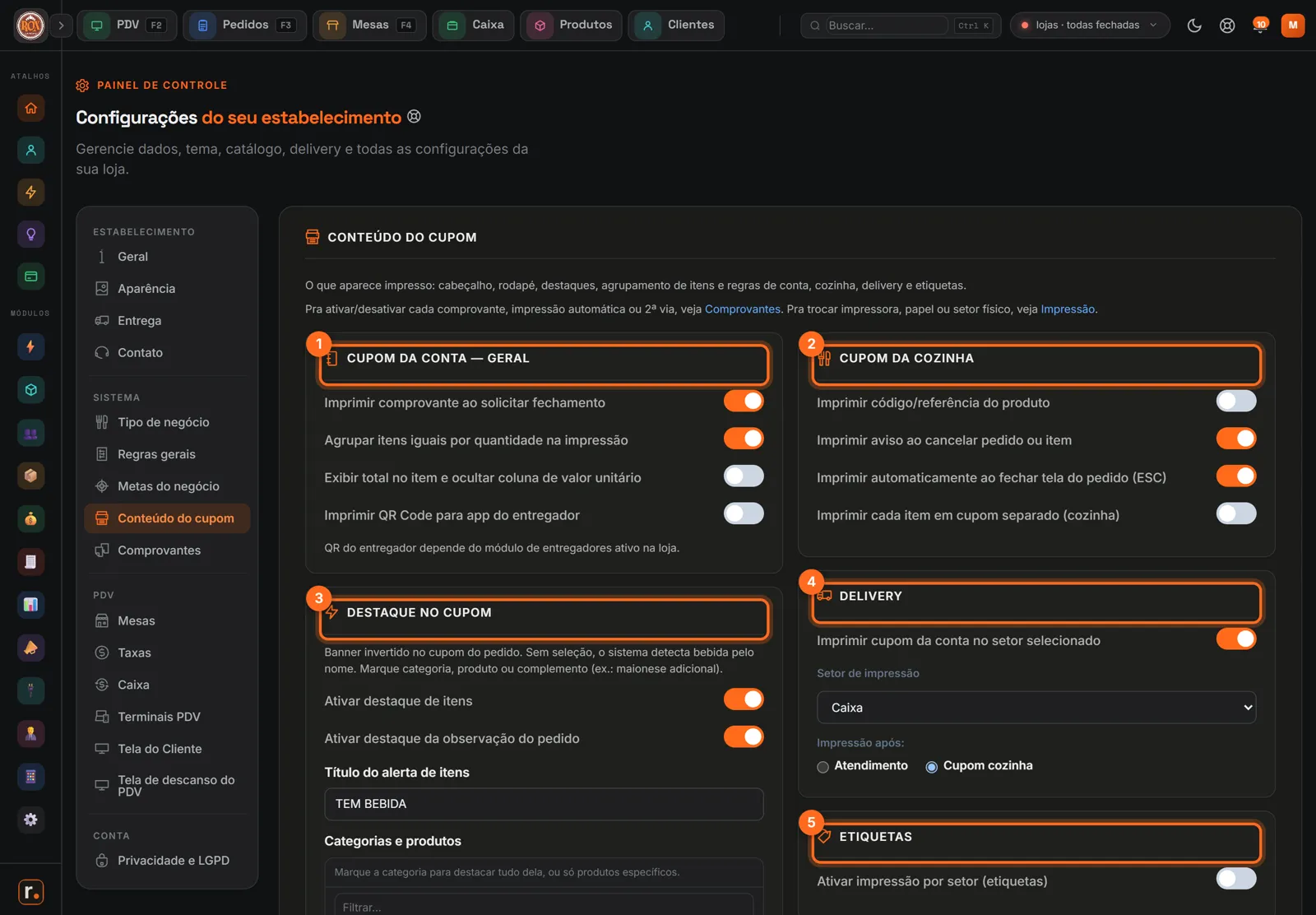Open the user avatar M menu
1316x915 pixels.
(1293, 26)
